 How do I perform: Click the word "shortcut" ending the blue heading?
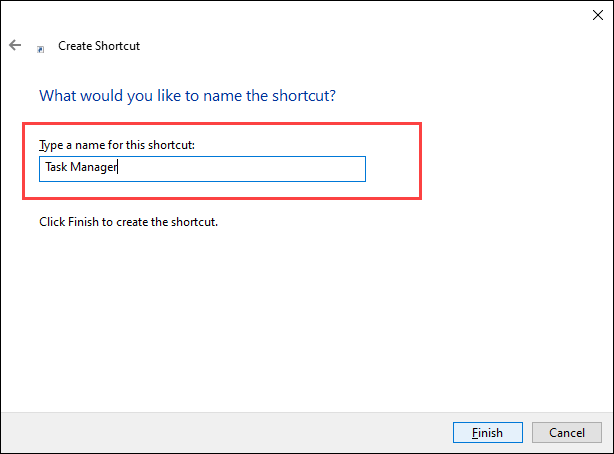pos(302,97)
